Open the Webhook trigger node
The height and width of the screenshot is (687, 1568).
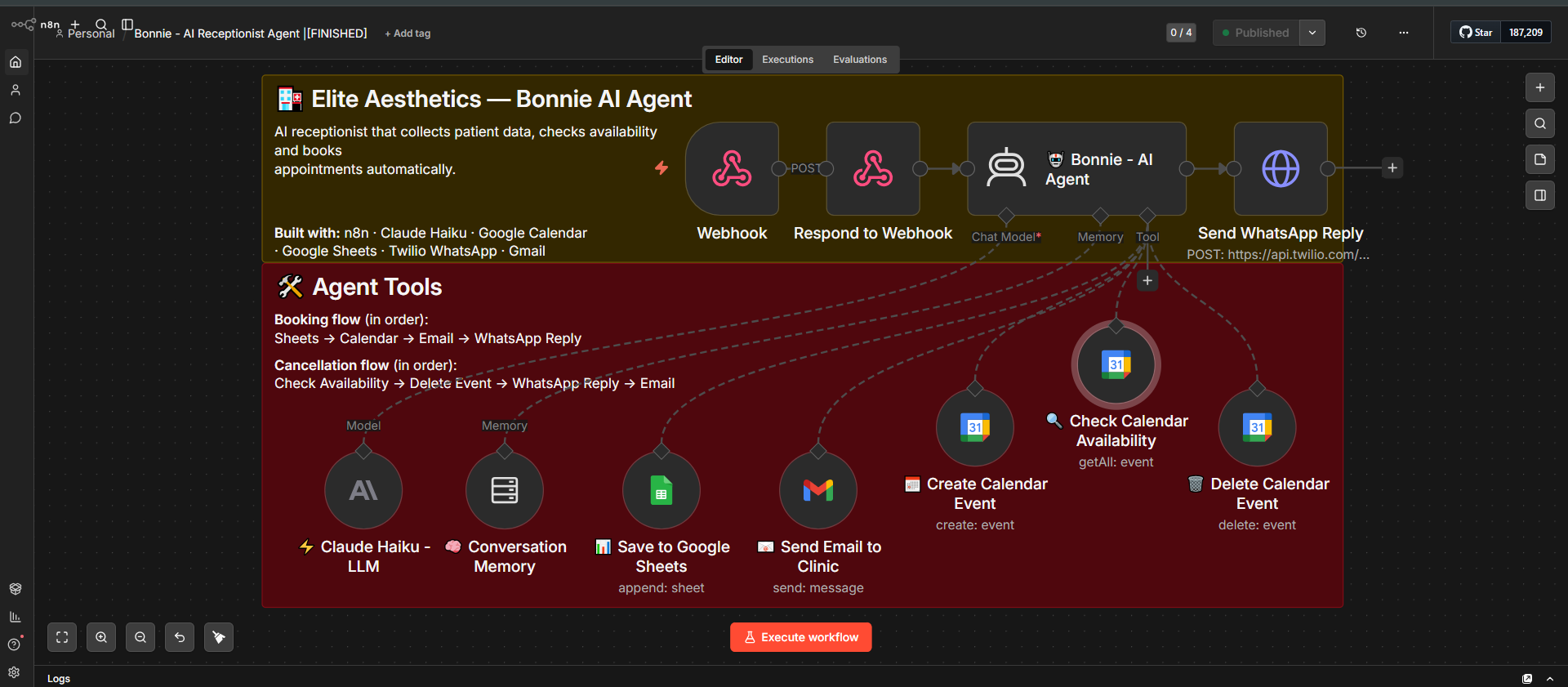[x=732, y=169]
